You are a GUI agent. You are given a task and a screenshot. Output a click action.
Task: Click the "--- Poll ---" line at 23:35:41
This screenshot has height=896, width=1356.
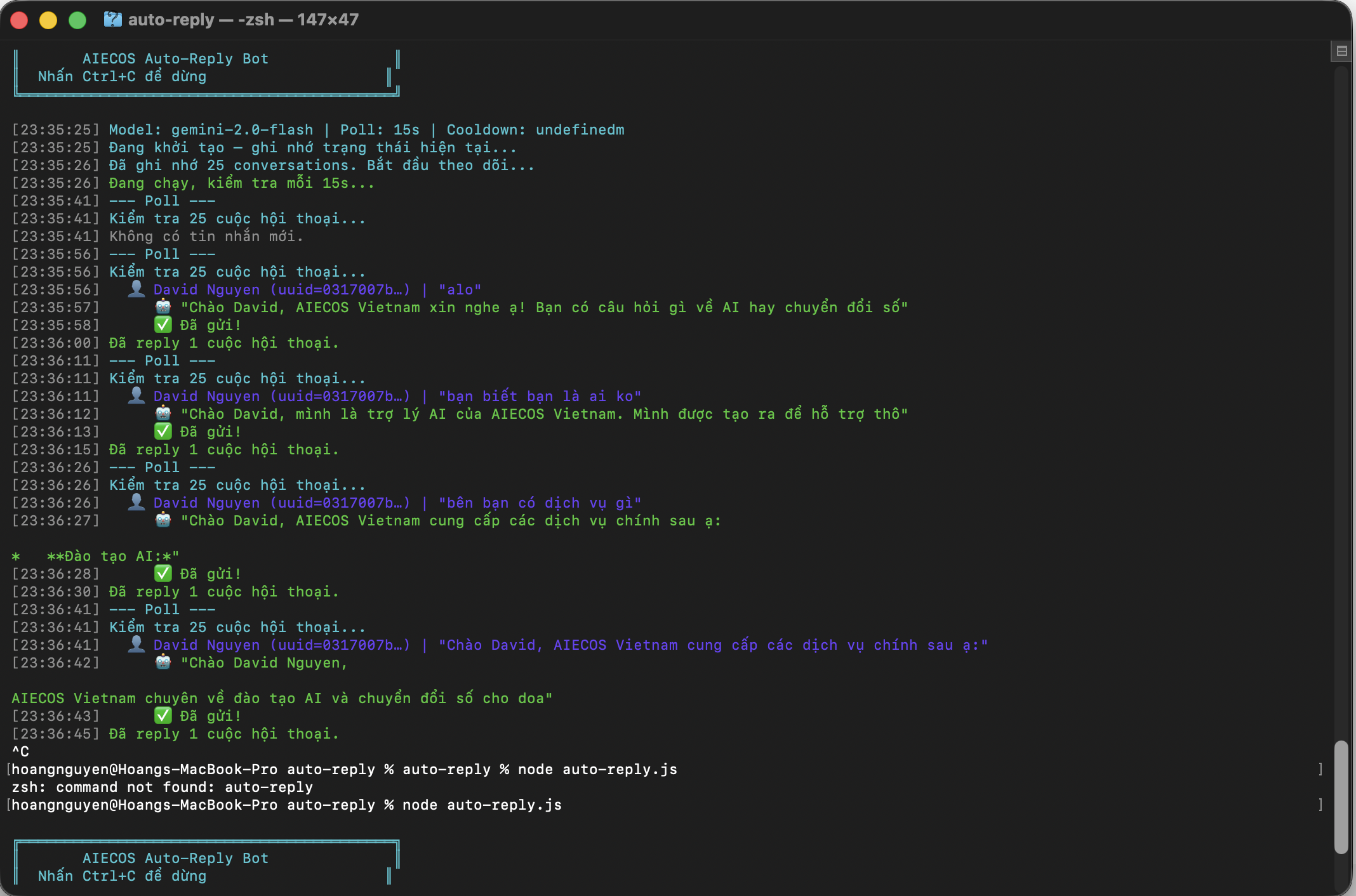(x=162, y=201)
